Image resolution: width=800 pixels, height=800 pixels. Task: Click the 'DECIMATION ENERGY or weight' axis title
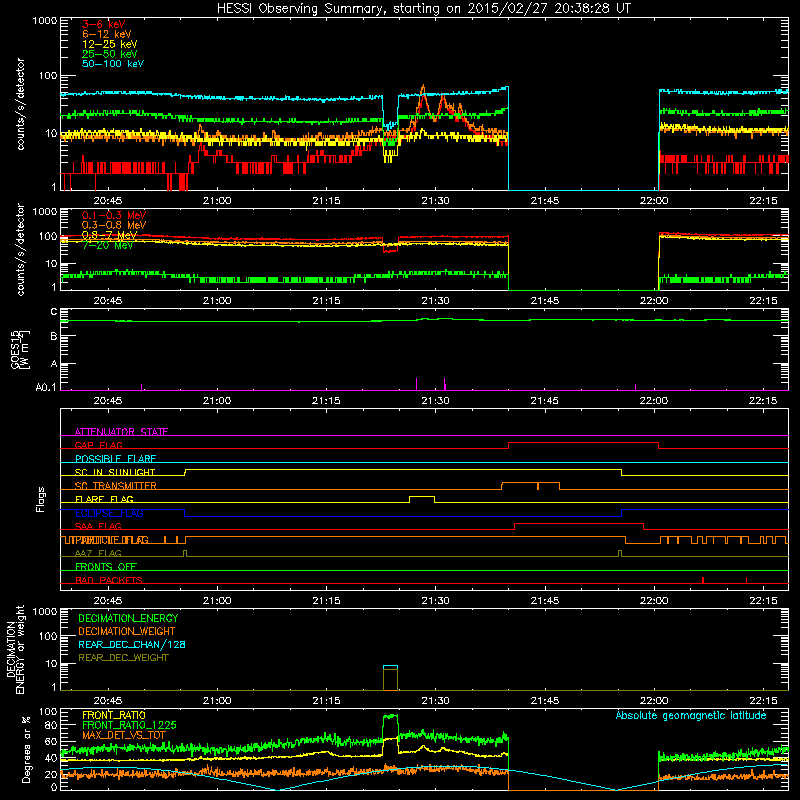[x=15, y=650]
